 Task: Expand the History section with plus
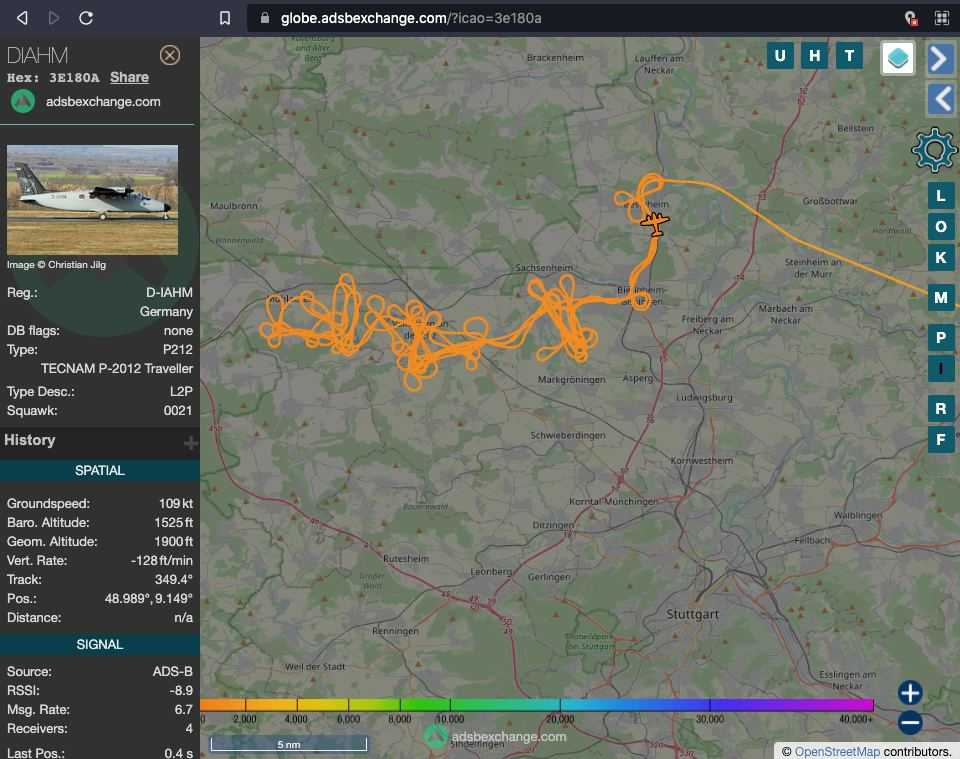(190, 443)
